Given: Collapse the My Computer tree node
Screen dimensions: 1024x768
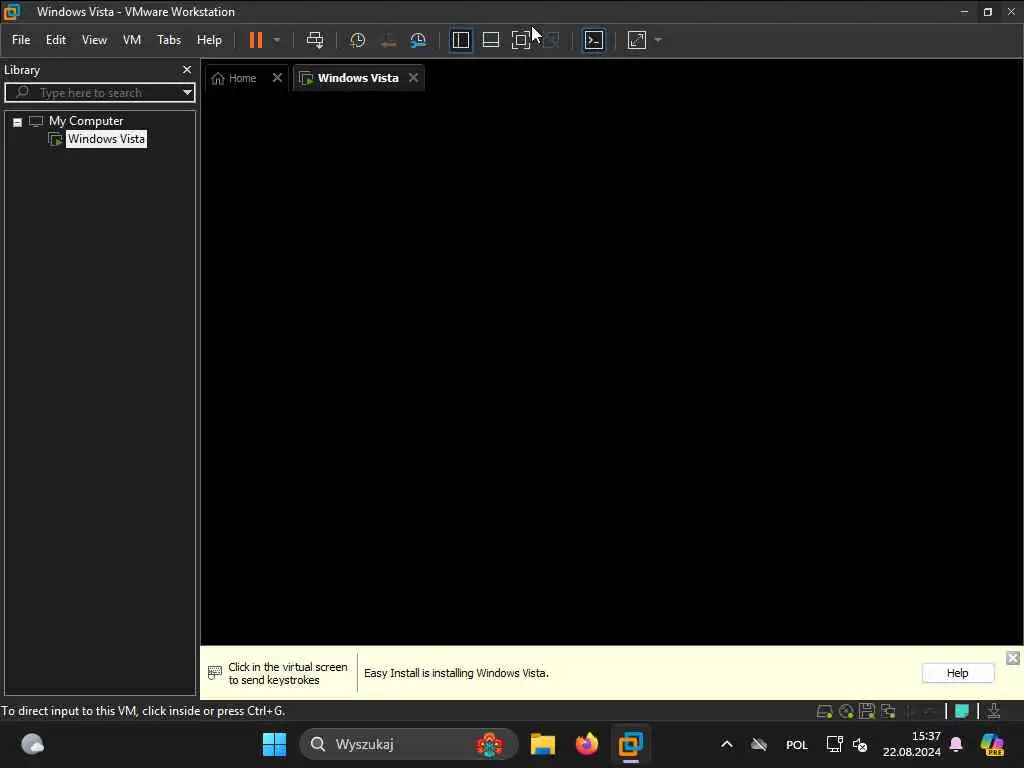Looking at the screenshot, I should coord(18,122).
